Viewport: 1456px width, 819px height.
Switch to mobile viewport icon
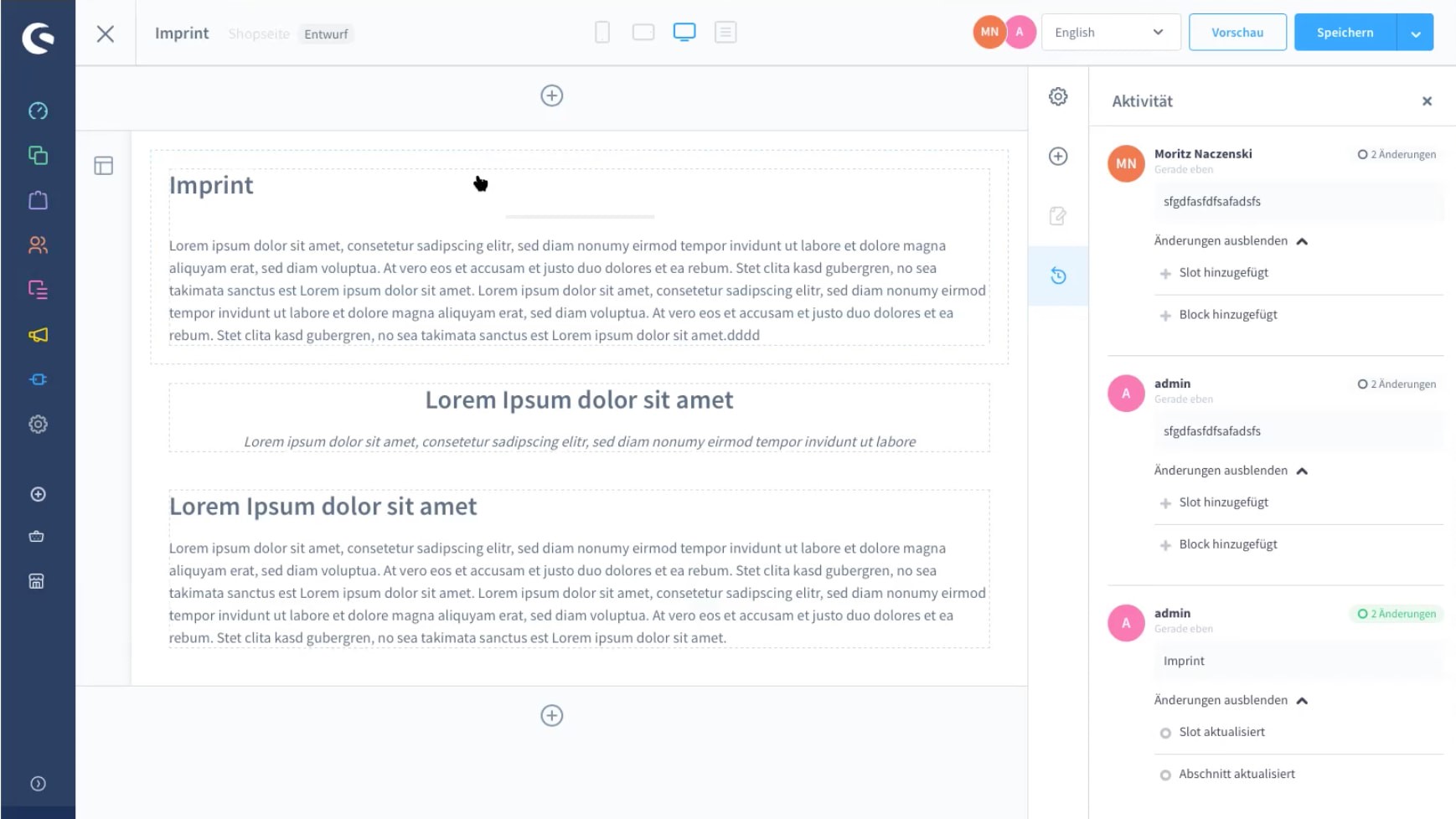tap(602, 33)
